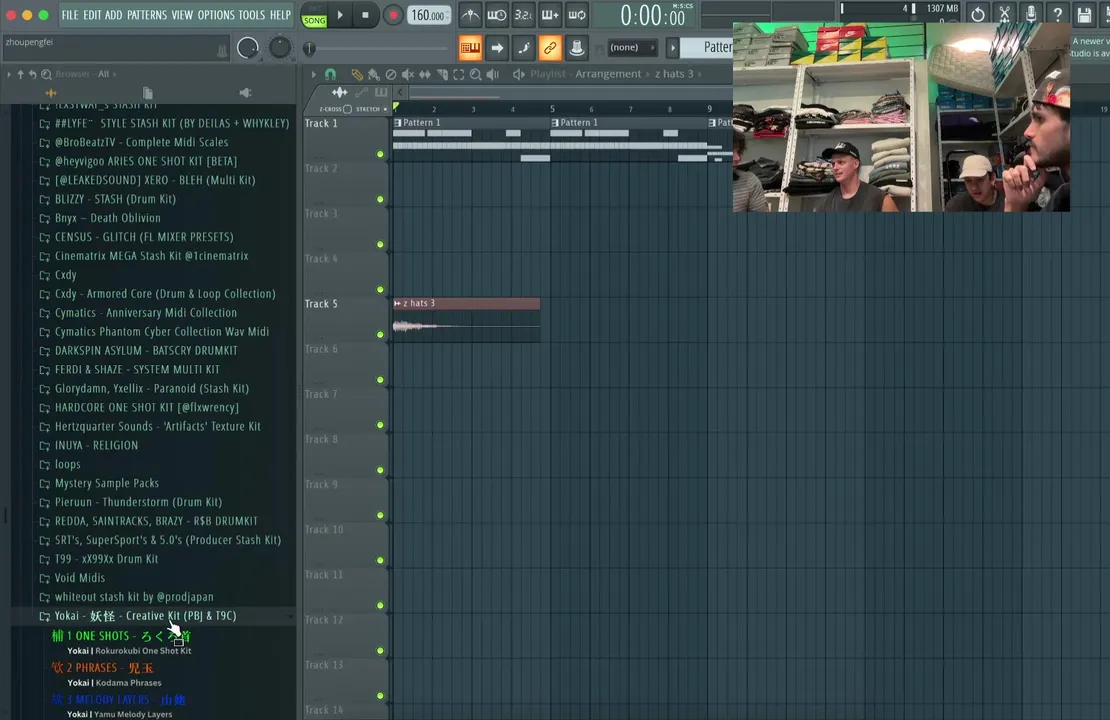Open pattern selector arrow before Pattern name
This screenshot has height=720, width=1110.
[x=673, y=47]
